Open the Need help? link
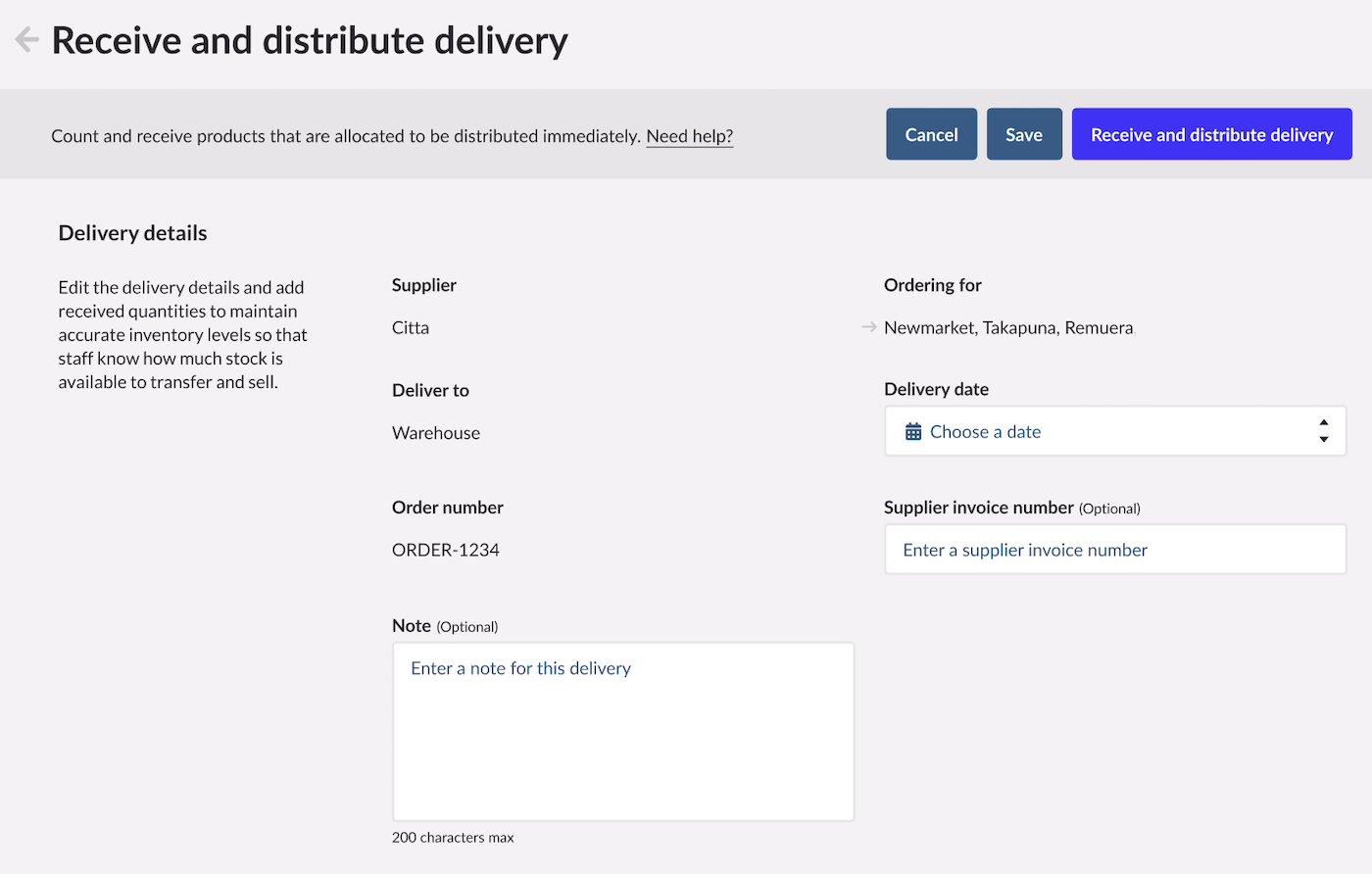 [689, 136]
